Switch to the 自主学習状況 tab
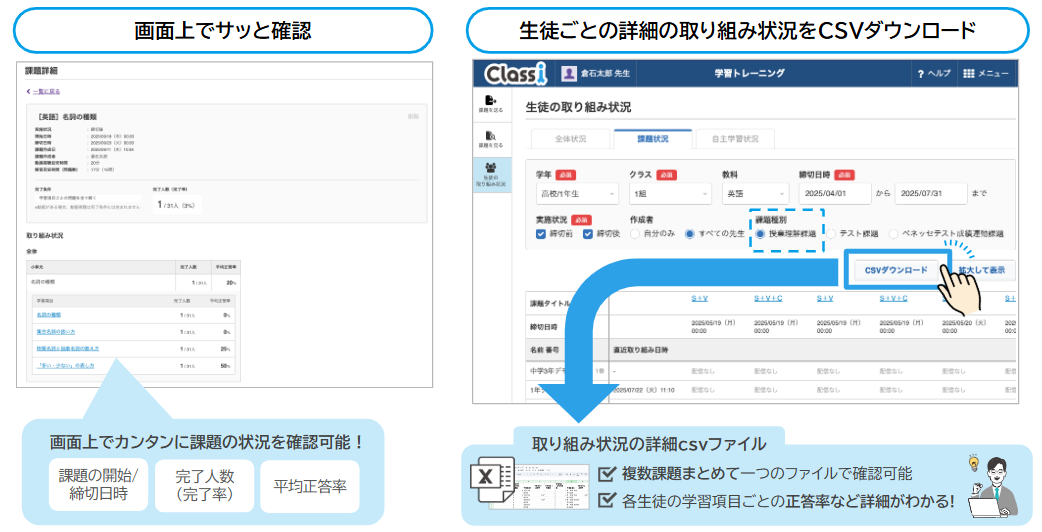The width and height of the screenshot is (1042, 532). tap(735, 139)
